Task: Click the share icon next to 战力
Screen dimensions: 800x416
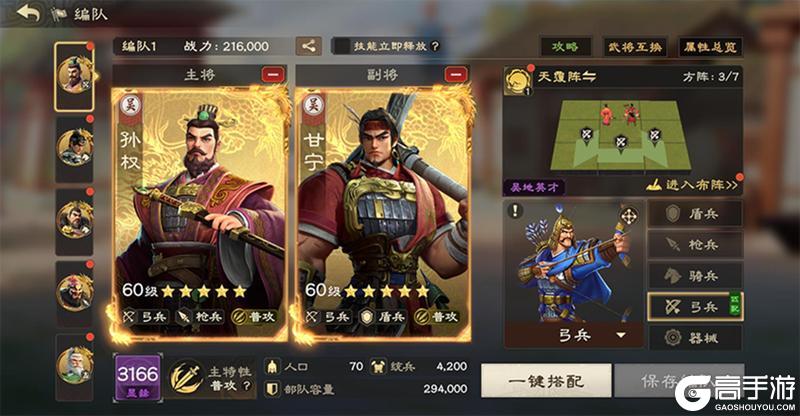Action: coord(308,46)
